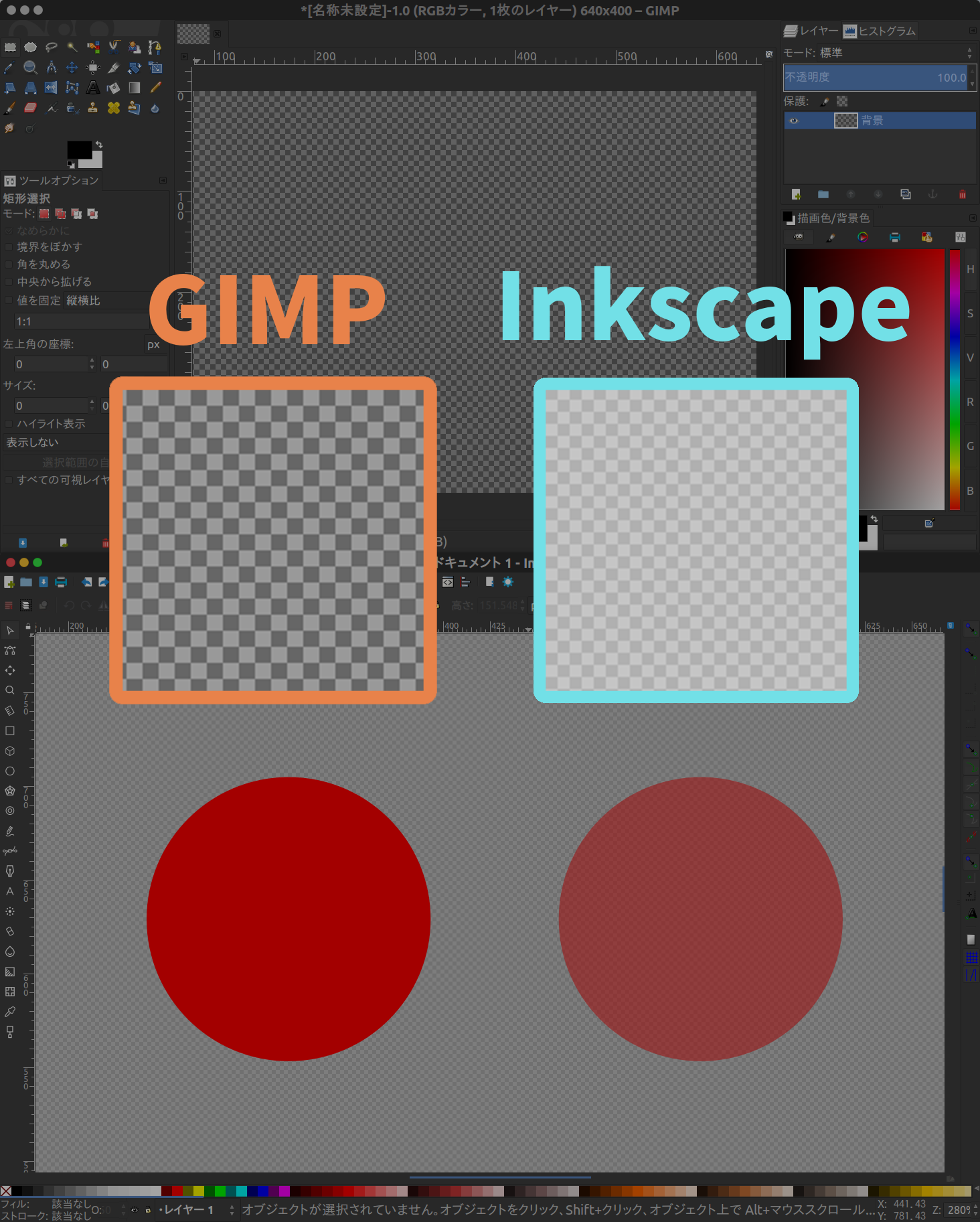Open the ツールオプション panel menu arrow

click(x=163, y=181)
